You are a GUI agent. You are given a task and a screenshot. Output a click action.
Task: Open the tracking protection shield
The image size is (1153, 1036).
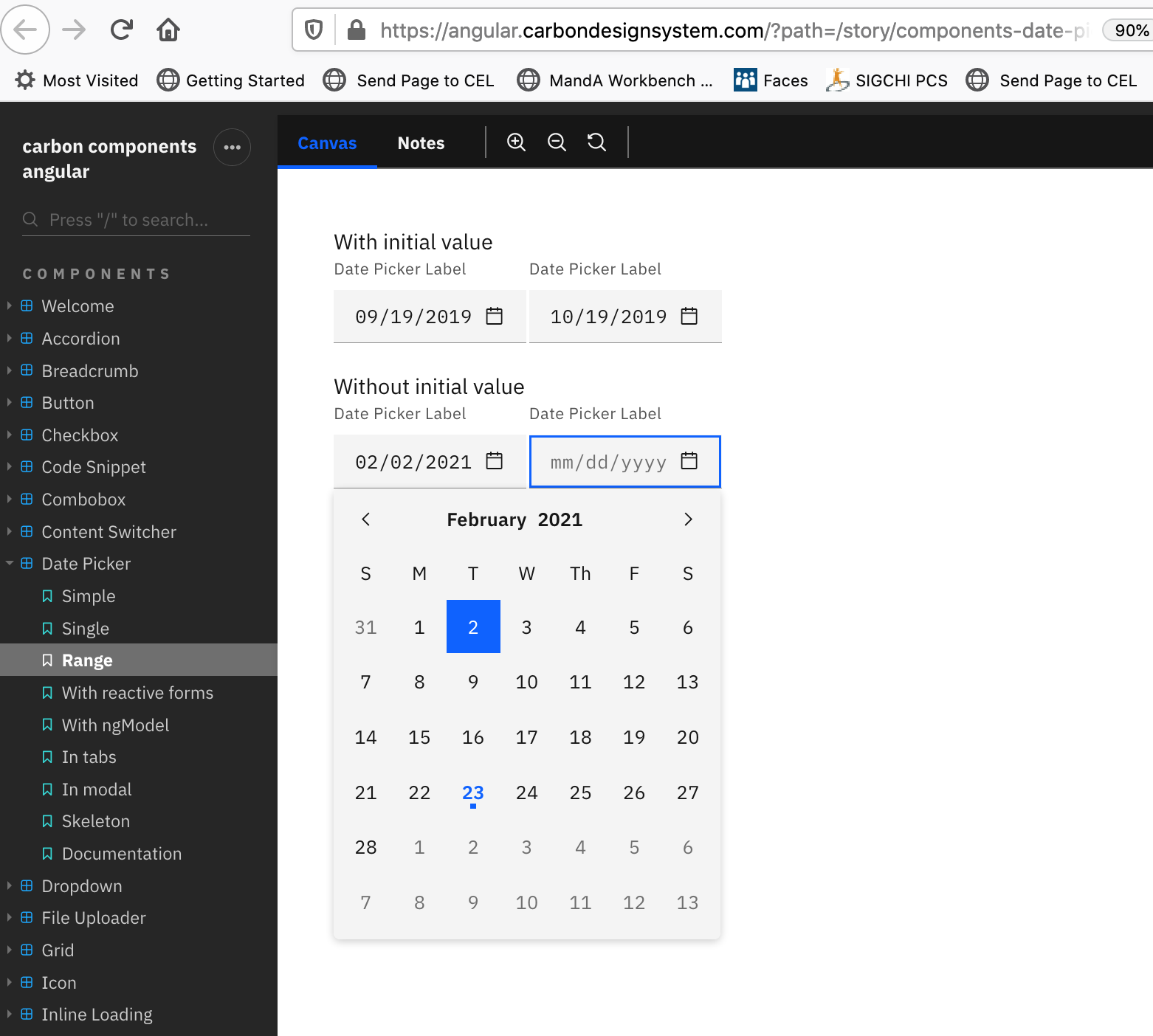[x=313, y=30]
